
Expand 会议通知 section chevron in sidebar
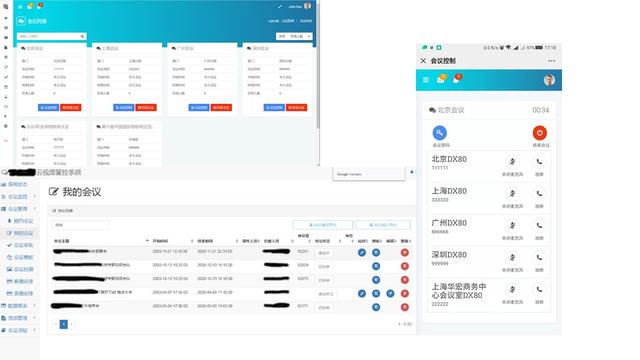click(34, 330)
